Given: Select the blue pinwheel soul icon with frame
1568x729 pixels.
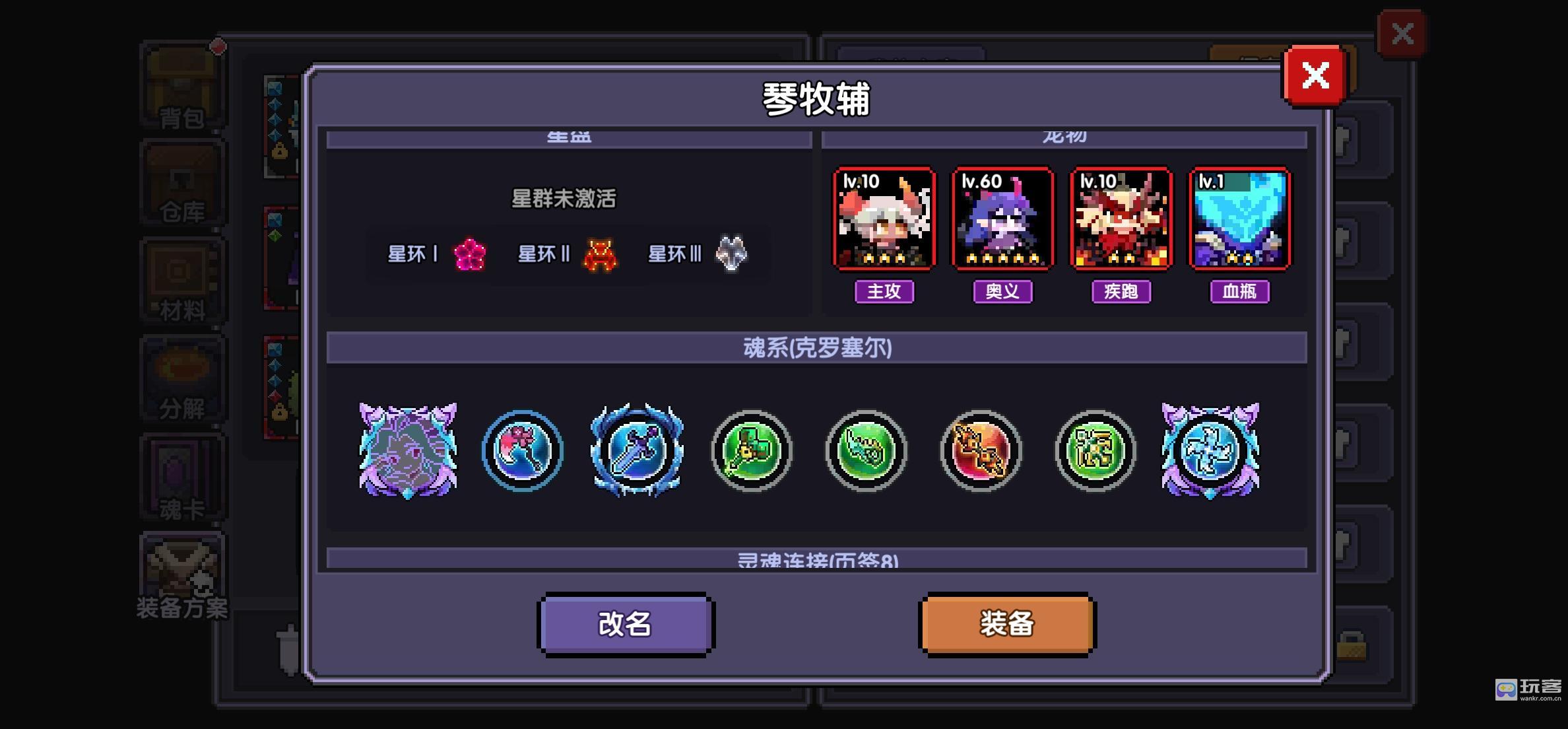Looking at the screenshot, I should point(1210,450).
